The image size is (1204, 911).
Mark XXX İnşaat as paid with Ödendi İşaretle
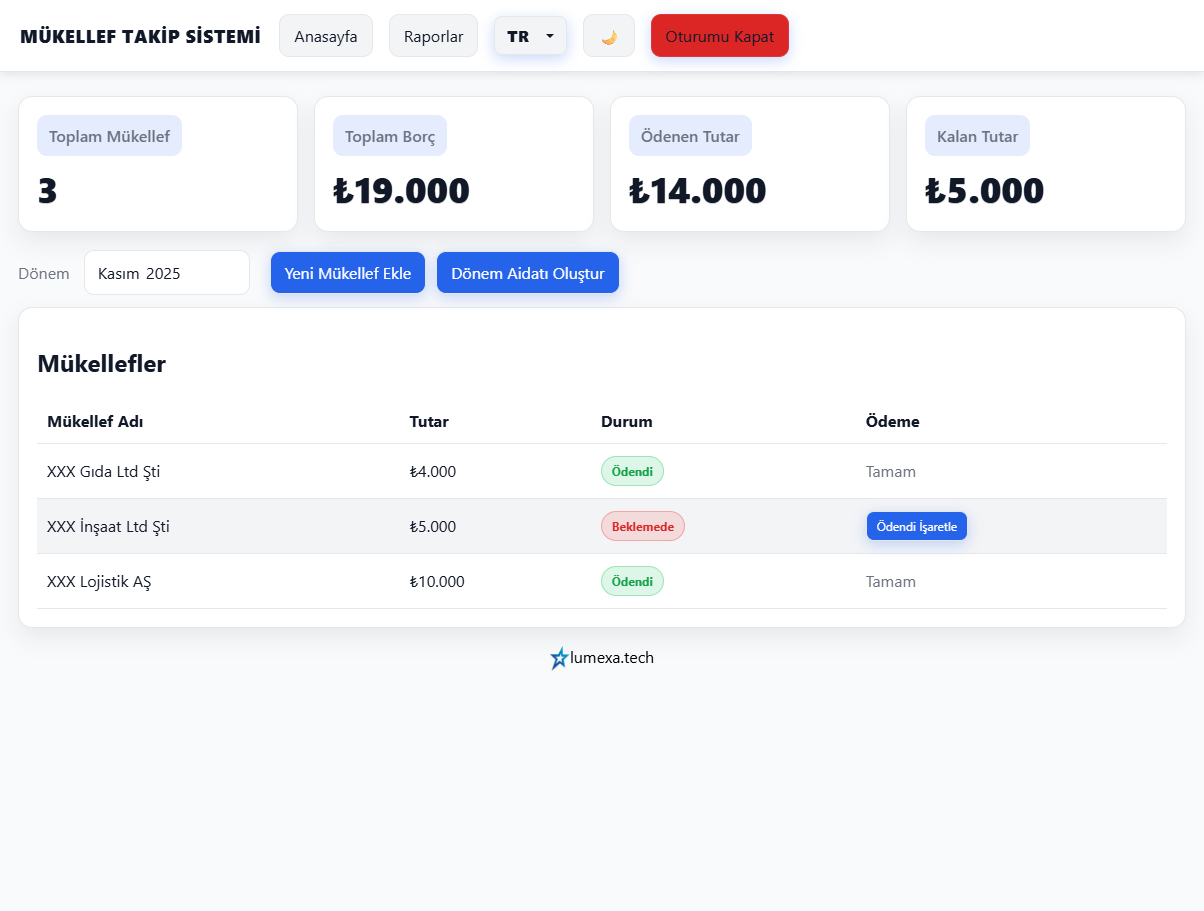pos(916,526)
